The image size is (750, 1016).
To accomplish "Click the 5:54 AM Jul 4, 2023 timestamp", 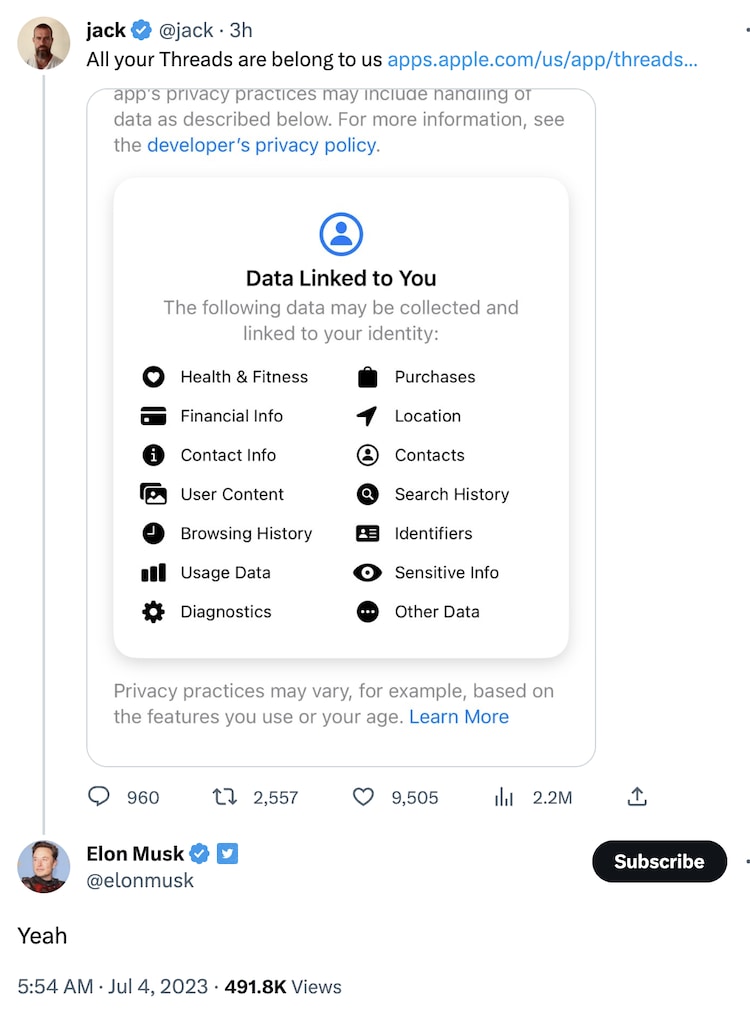I will coord(112,986).
